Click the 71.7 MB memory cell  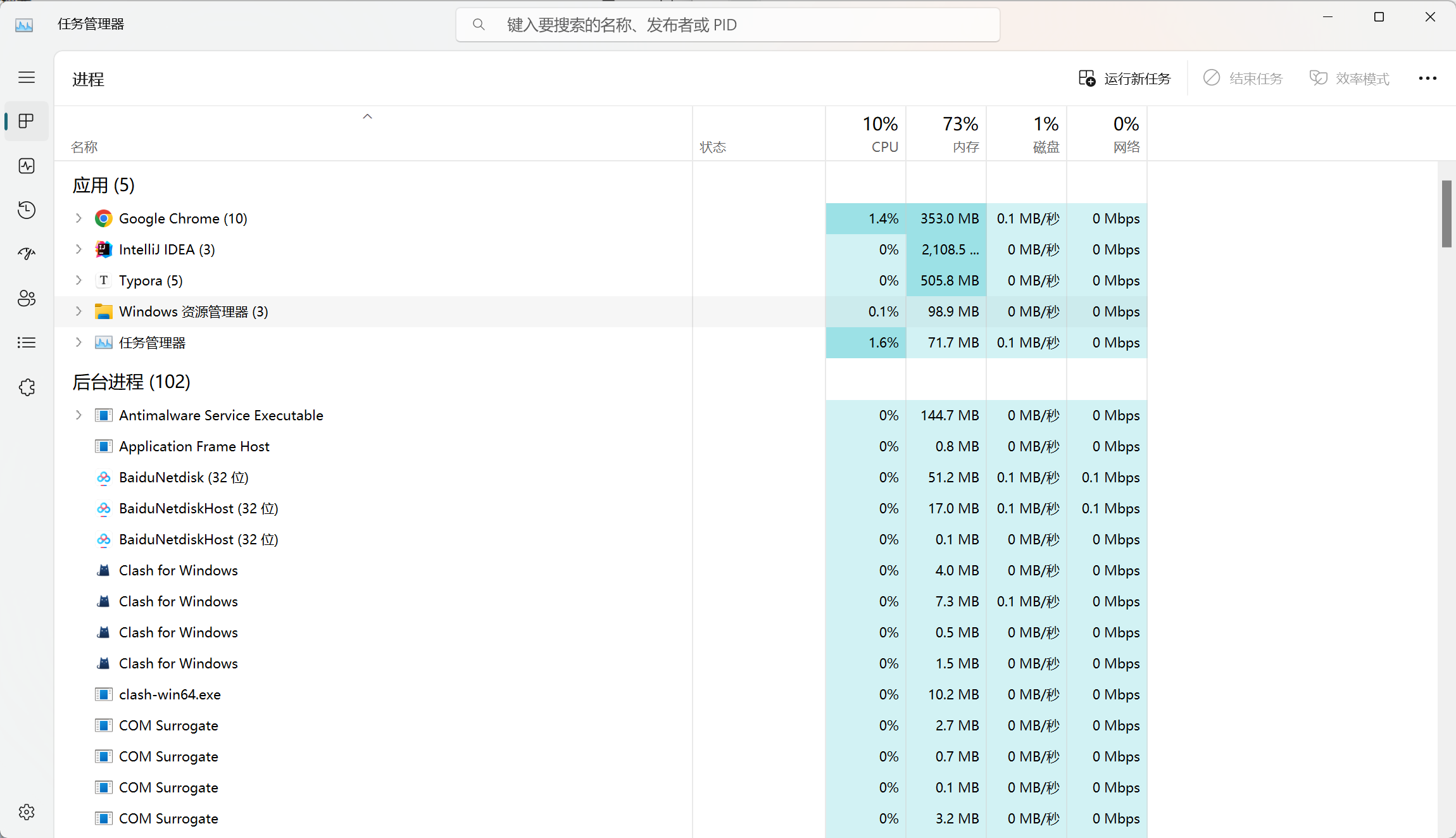pyautogui.click(x=946, y=342)
